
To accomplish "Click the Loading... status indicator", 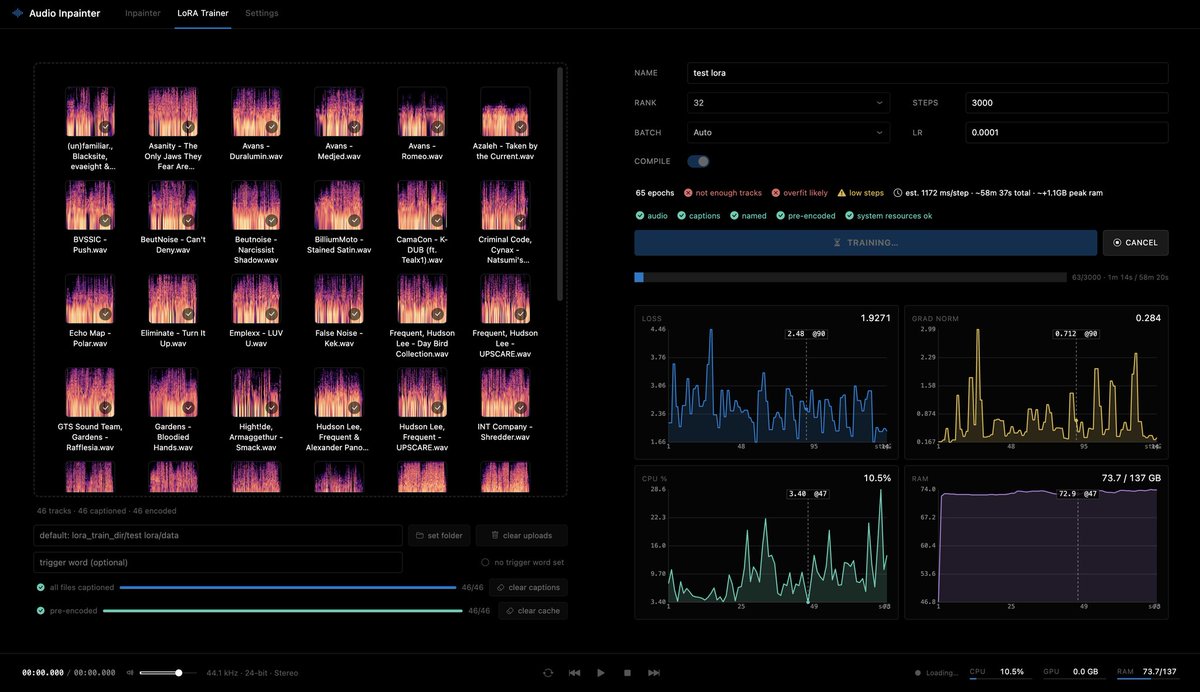I will point(936,673).
